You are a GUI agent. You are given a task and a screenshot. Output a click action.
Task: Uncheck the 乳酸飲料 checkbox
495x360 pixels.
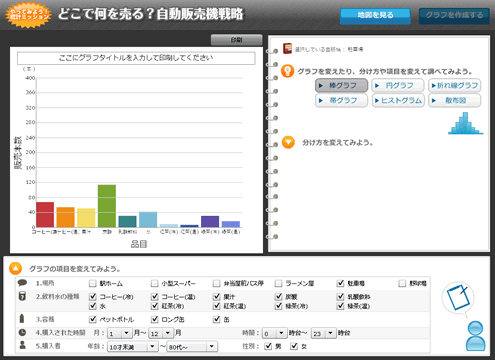(340, 296)
